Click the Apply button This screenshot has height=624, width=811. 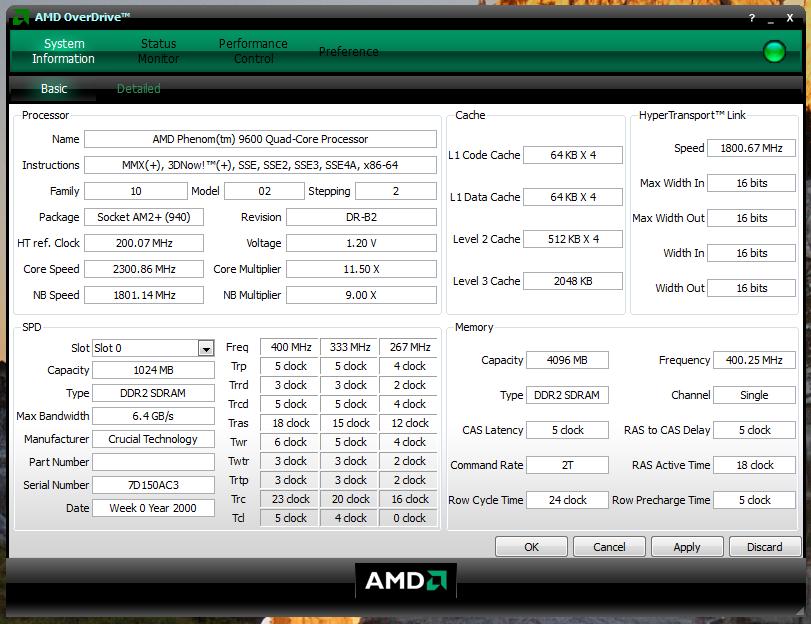coord(687,547)
